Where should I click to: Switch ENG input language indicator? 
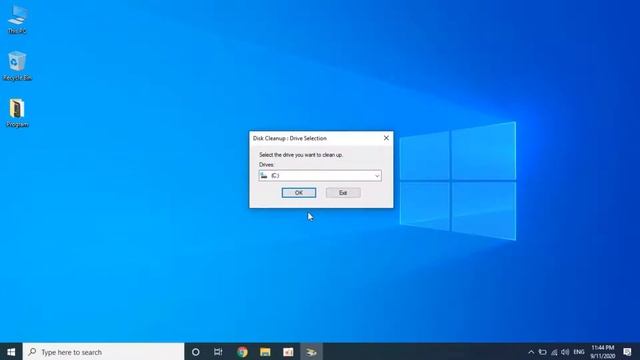(579, 352)
